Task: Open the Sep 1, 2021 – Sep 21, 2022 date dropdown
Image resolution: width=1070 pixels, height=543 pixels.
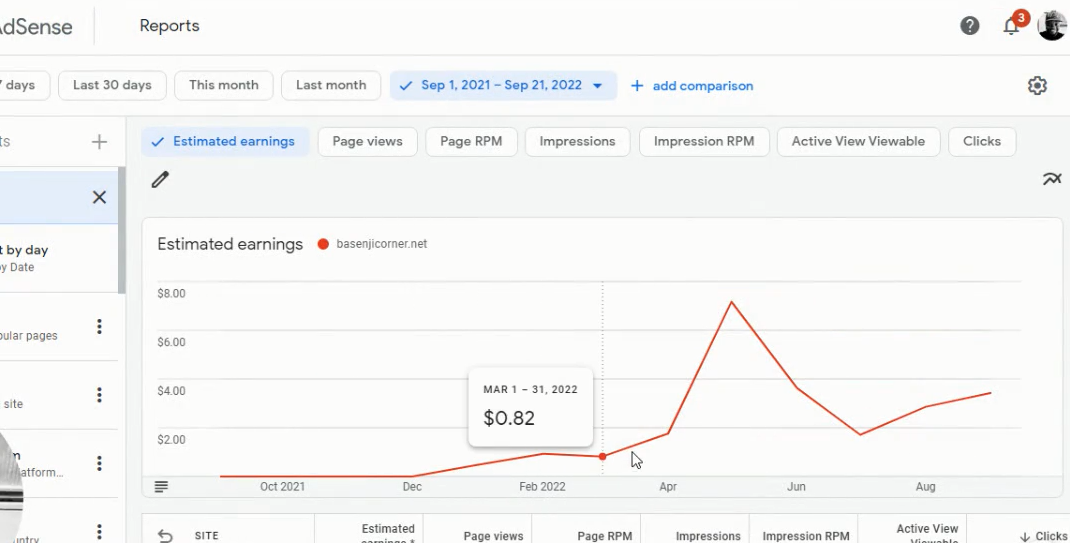Action: pos(503,85)
